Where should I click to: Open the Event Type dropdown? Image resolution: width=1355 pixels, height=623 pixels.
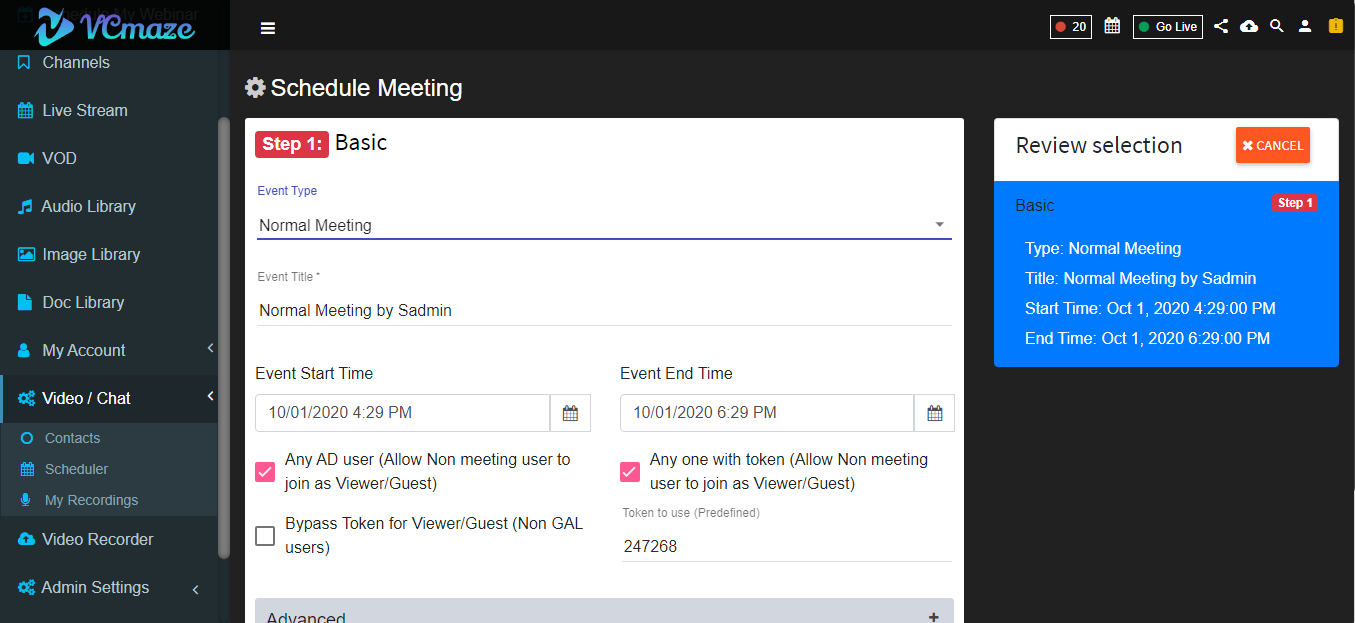tap(604, 225)
